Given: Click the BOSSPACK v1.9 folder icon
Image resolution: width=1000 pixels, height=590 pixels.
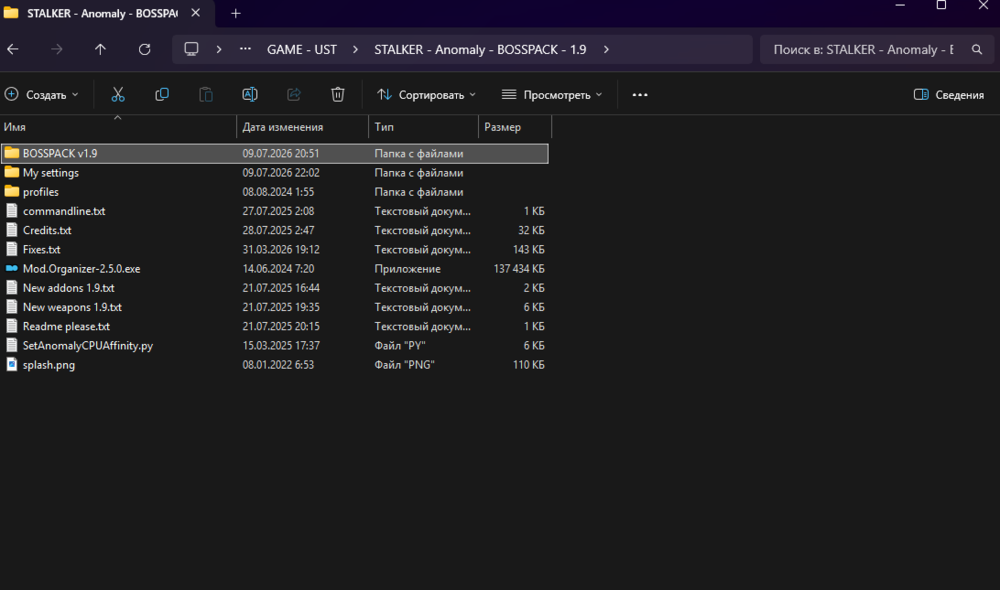Looking at the screenshot, I should (11, 153).
